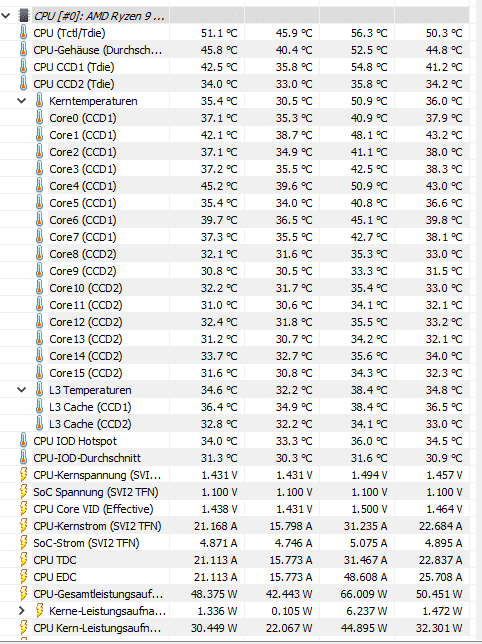Screen dimensions: 482x644
Task: Select the Core3 (CCD1) sensor row label
Action: coord(83,169)
